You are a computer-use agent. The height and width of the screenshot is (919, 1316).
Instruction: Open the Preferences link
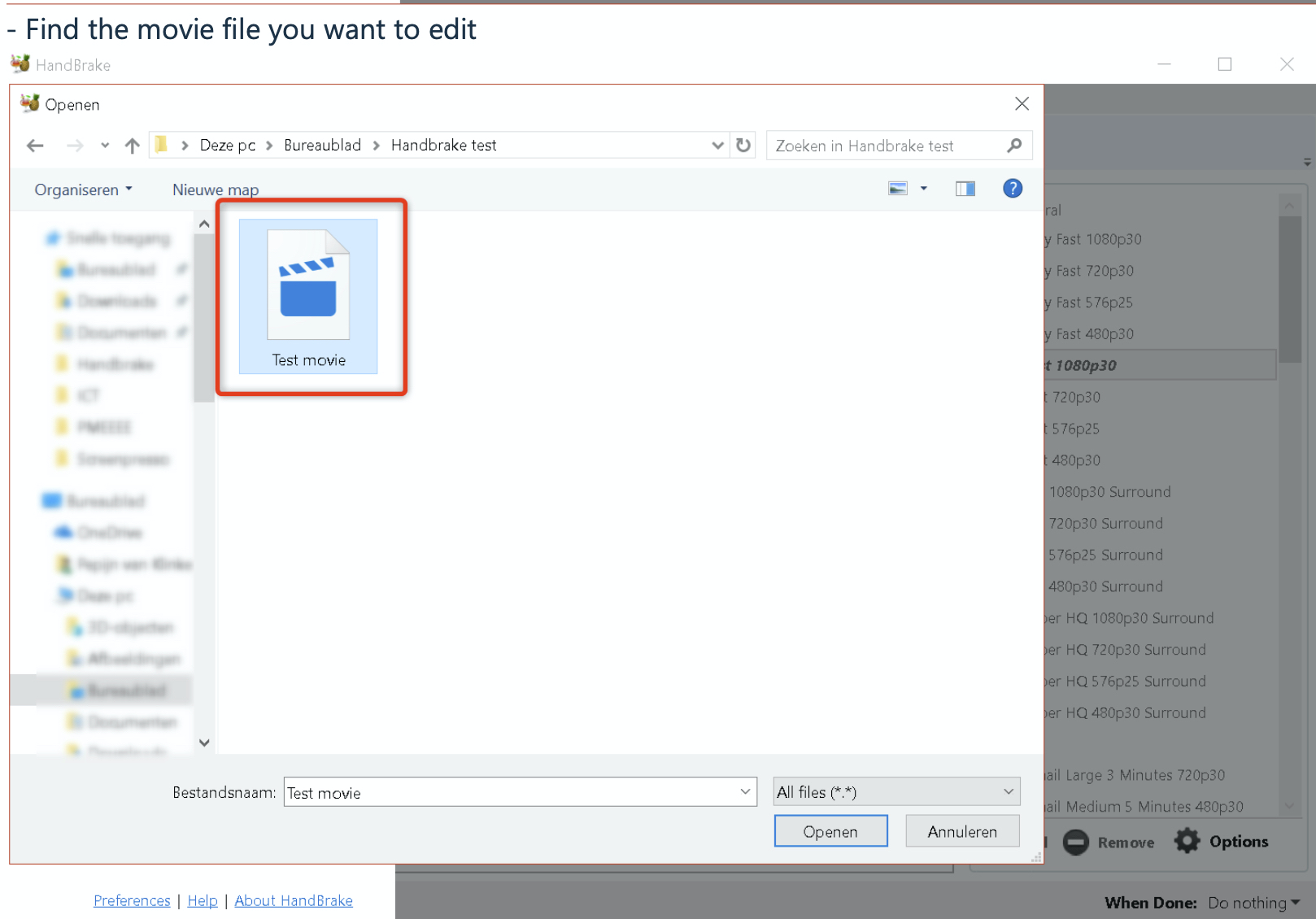[x=132, y=900]
